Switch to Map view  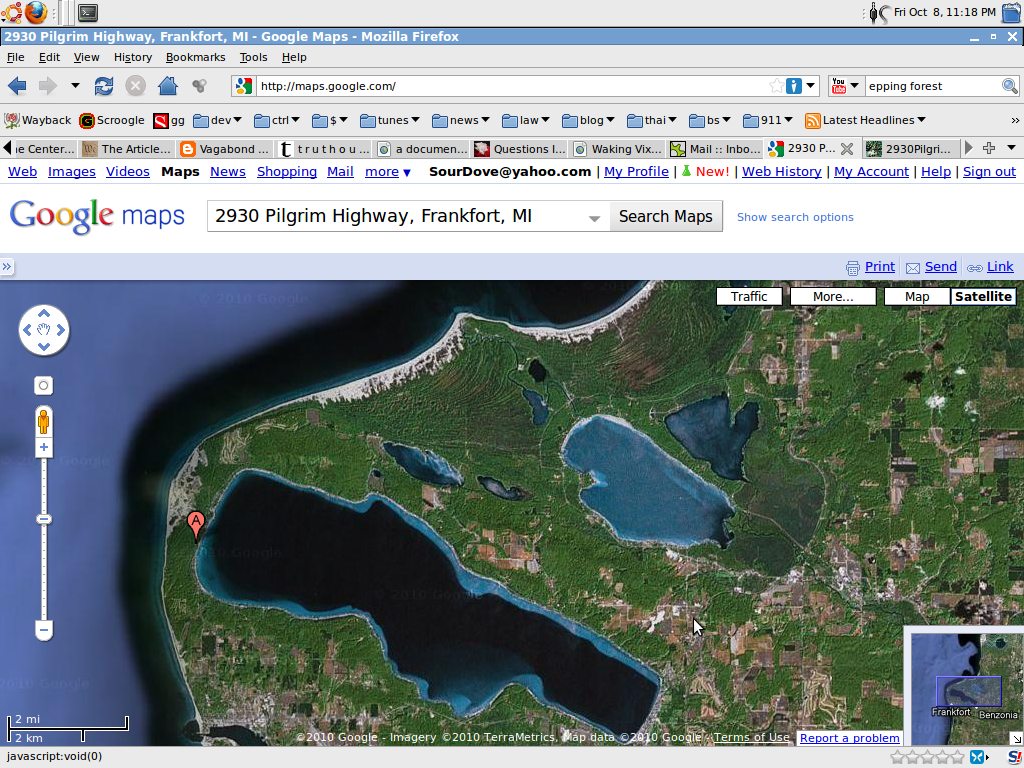tap(917, 297)
